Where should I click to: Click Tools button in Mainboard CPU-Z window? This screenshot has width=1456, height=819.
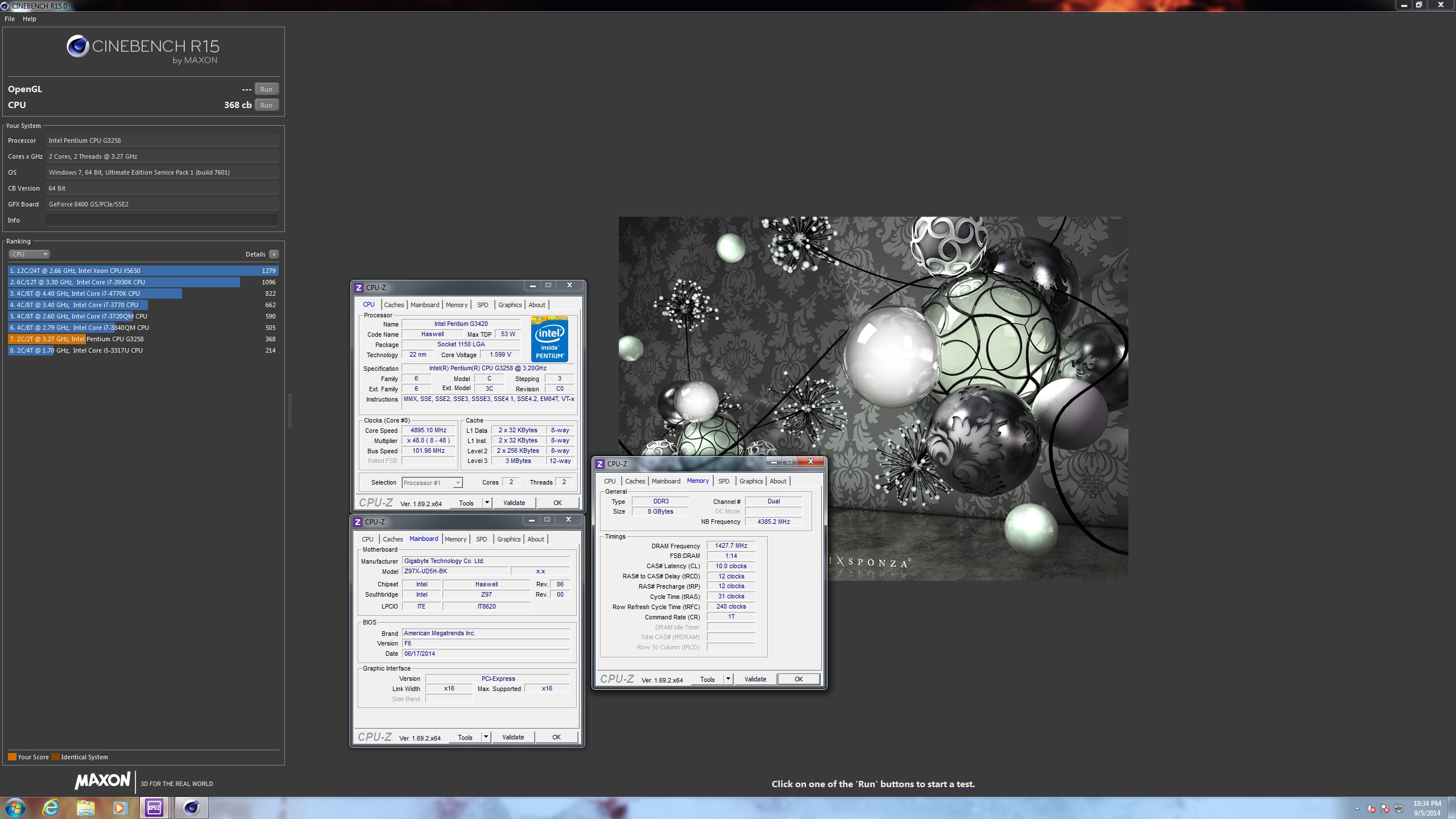pos(465,737)
